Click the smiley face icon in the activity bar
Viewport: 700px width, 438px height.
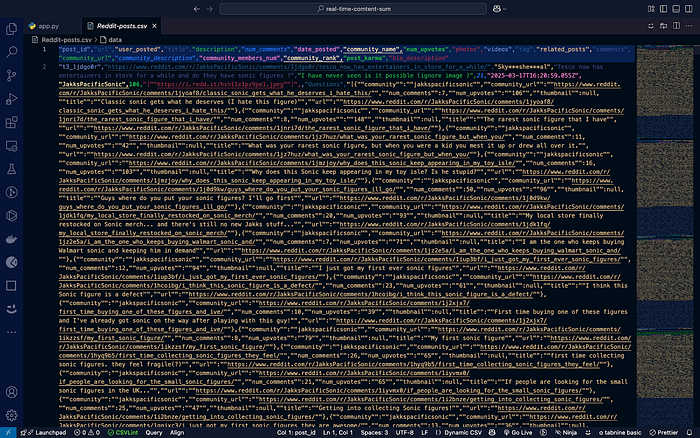(x=12, y=309)
